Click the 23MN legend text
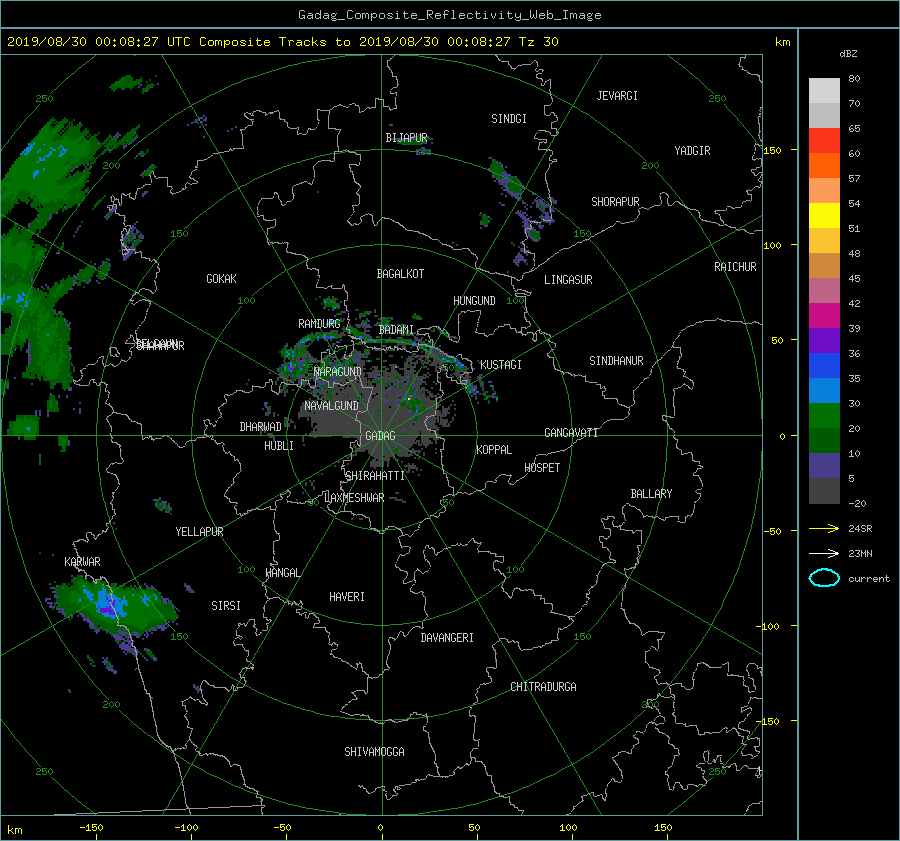This screenshot has width=900, height=841. point(860,554)
